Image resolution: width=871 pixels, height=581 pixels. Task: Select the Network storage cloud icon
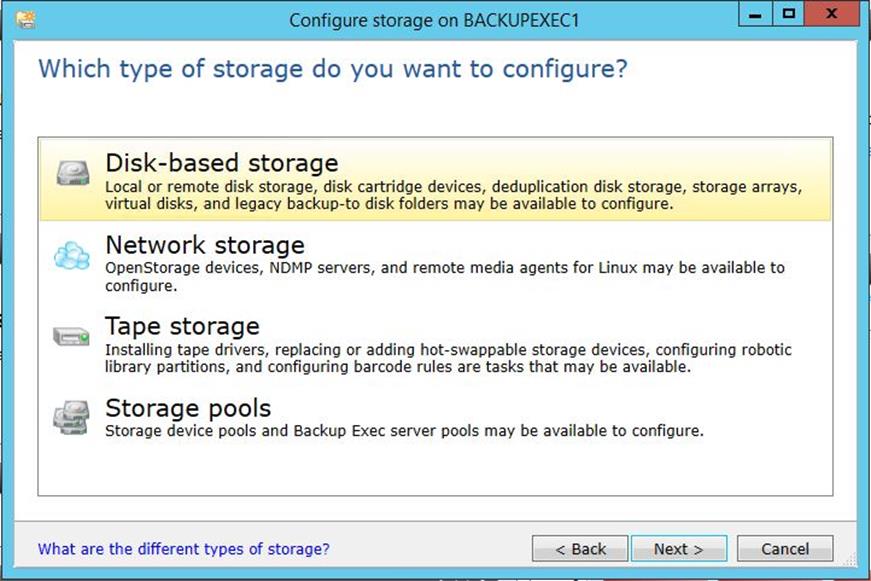(72, 256)
